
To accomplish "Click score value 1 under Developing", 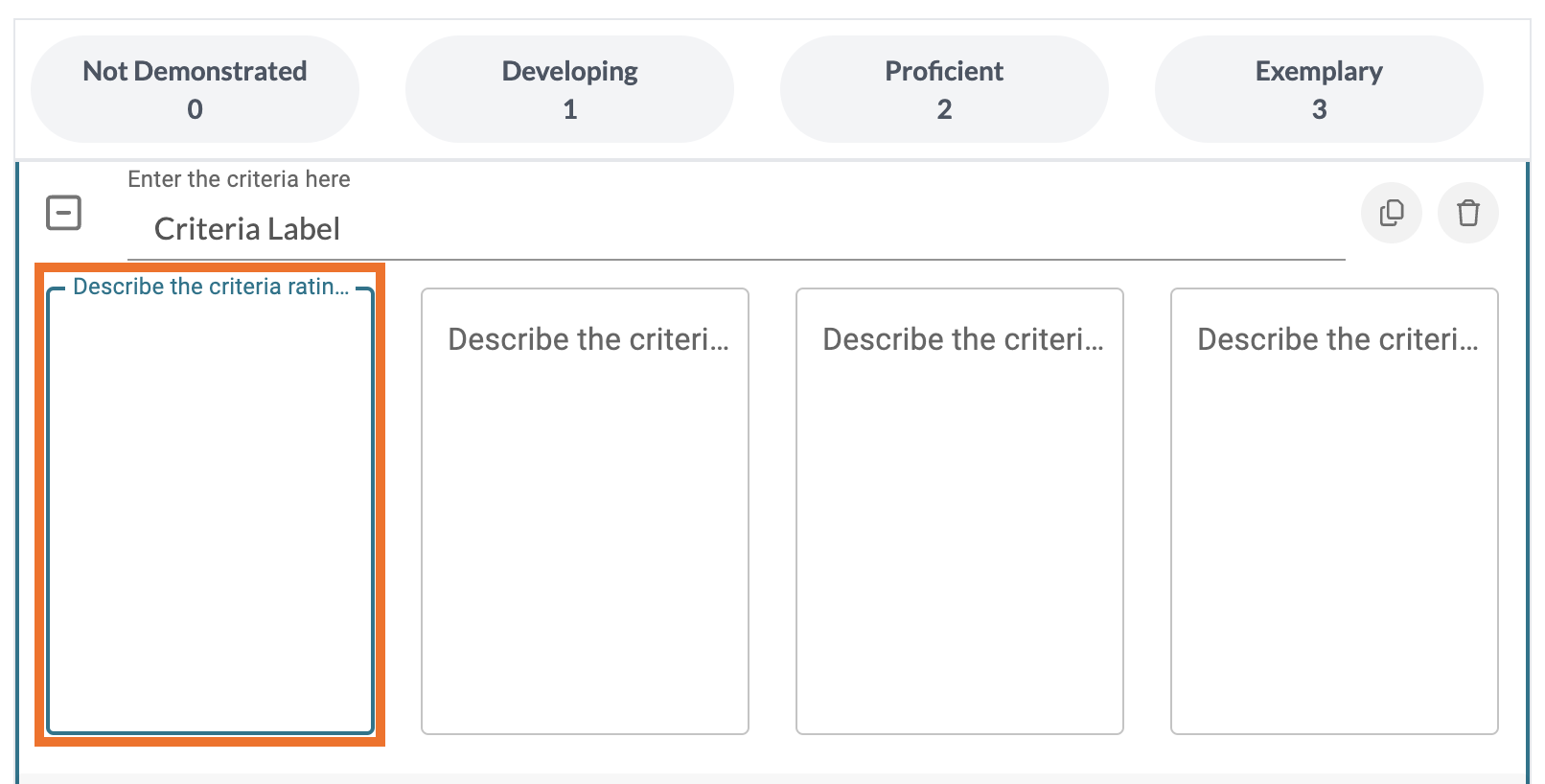I will click(x=569, y=109).
